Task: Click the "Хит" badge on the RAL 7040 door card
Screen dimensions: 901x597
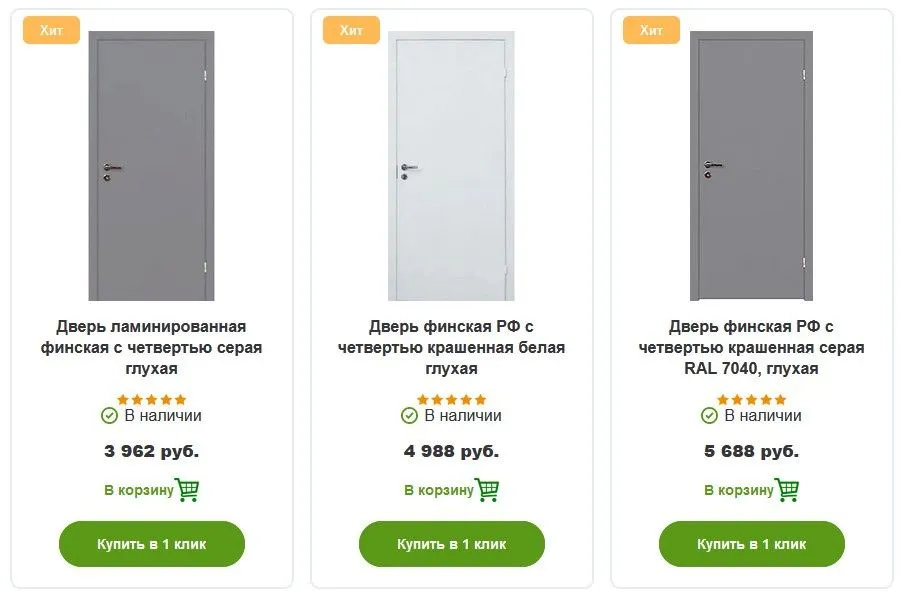Action: [651, 30]
